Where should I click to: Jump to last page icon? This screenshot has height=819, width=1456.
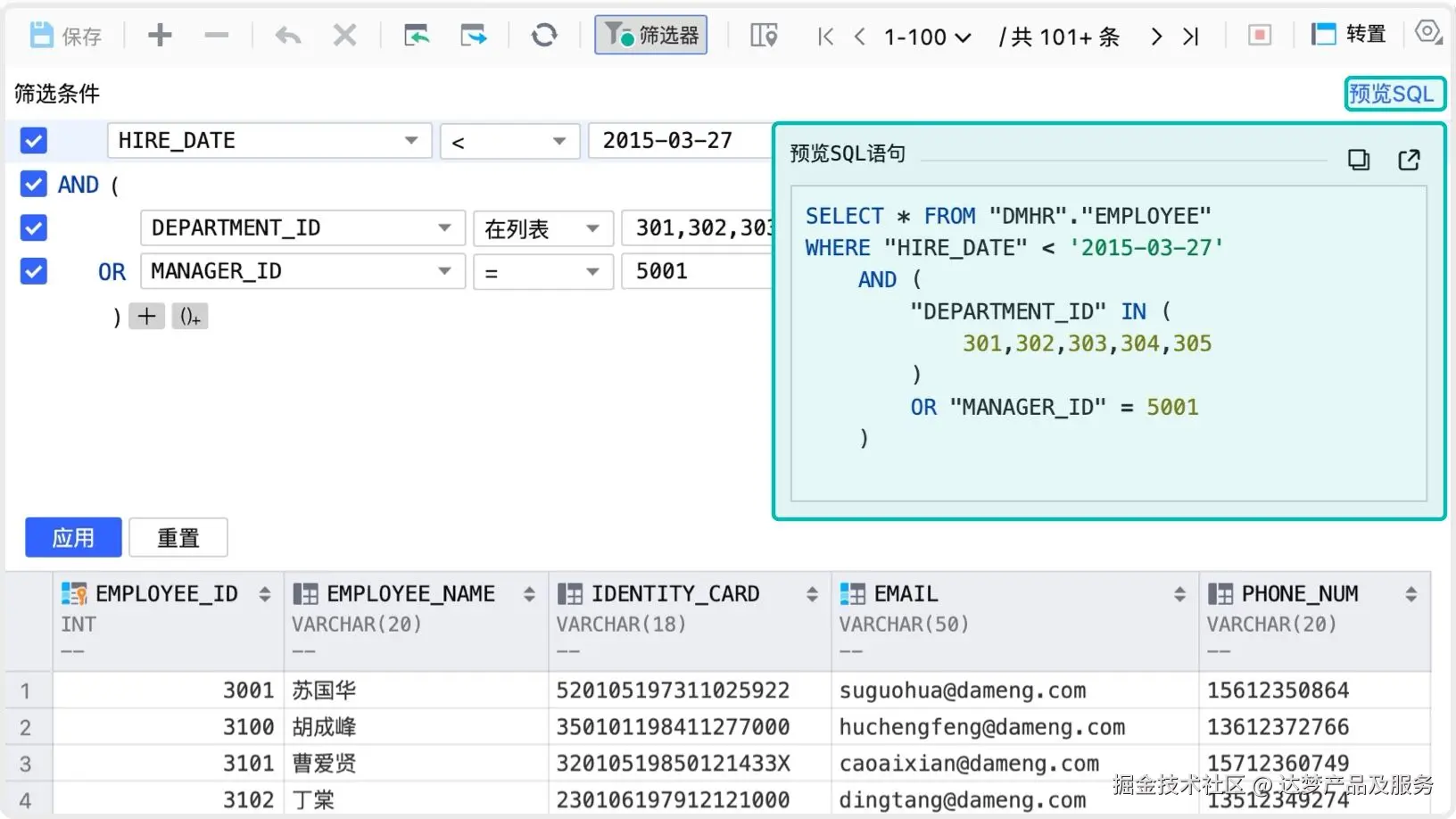tap(1191, 37)
